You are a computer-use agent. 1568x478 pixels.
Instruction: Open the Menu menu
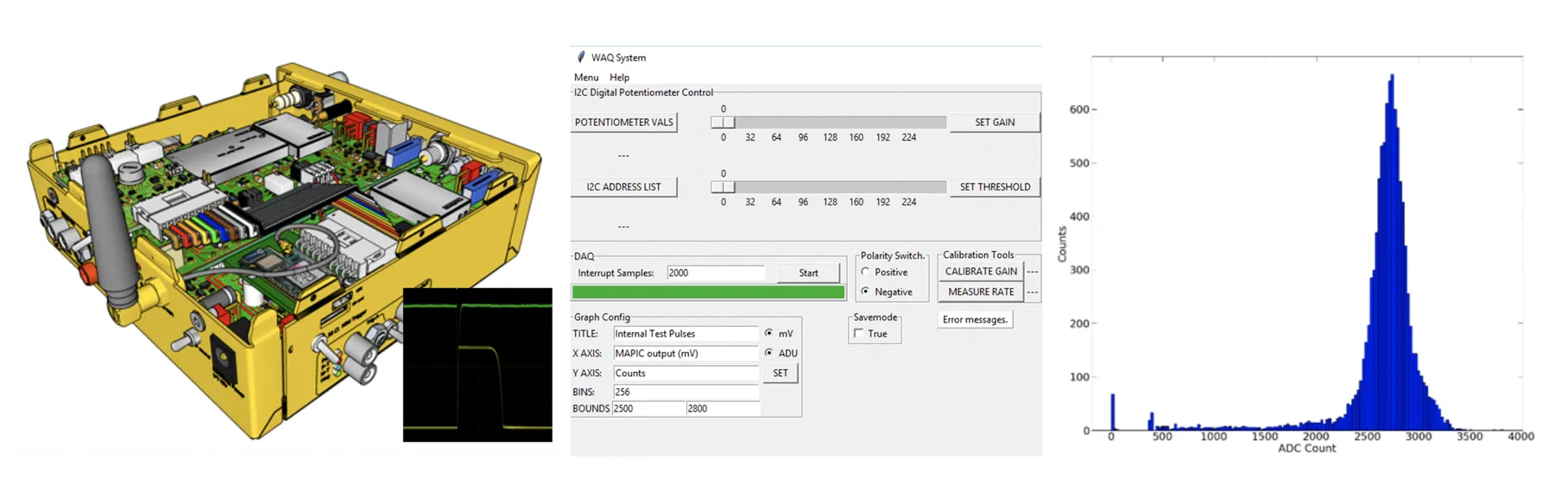586,78
